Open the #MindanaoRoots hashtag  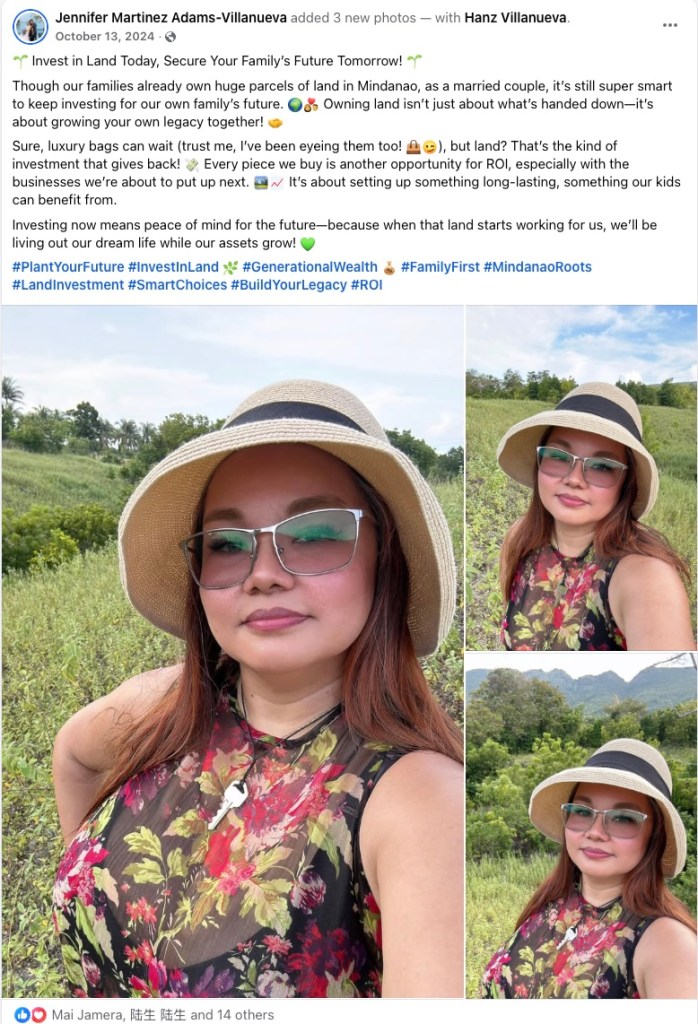point(537,267)
